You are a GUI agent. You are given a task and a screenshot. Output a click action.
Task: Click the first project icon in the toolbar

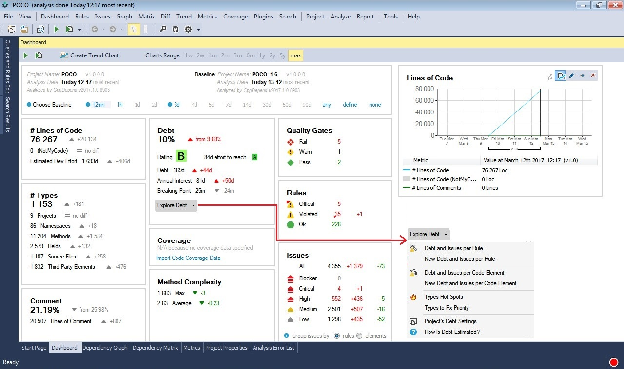[x=12, y=29]
